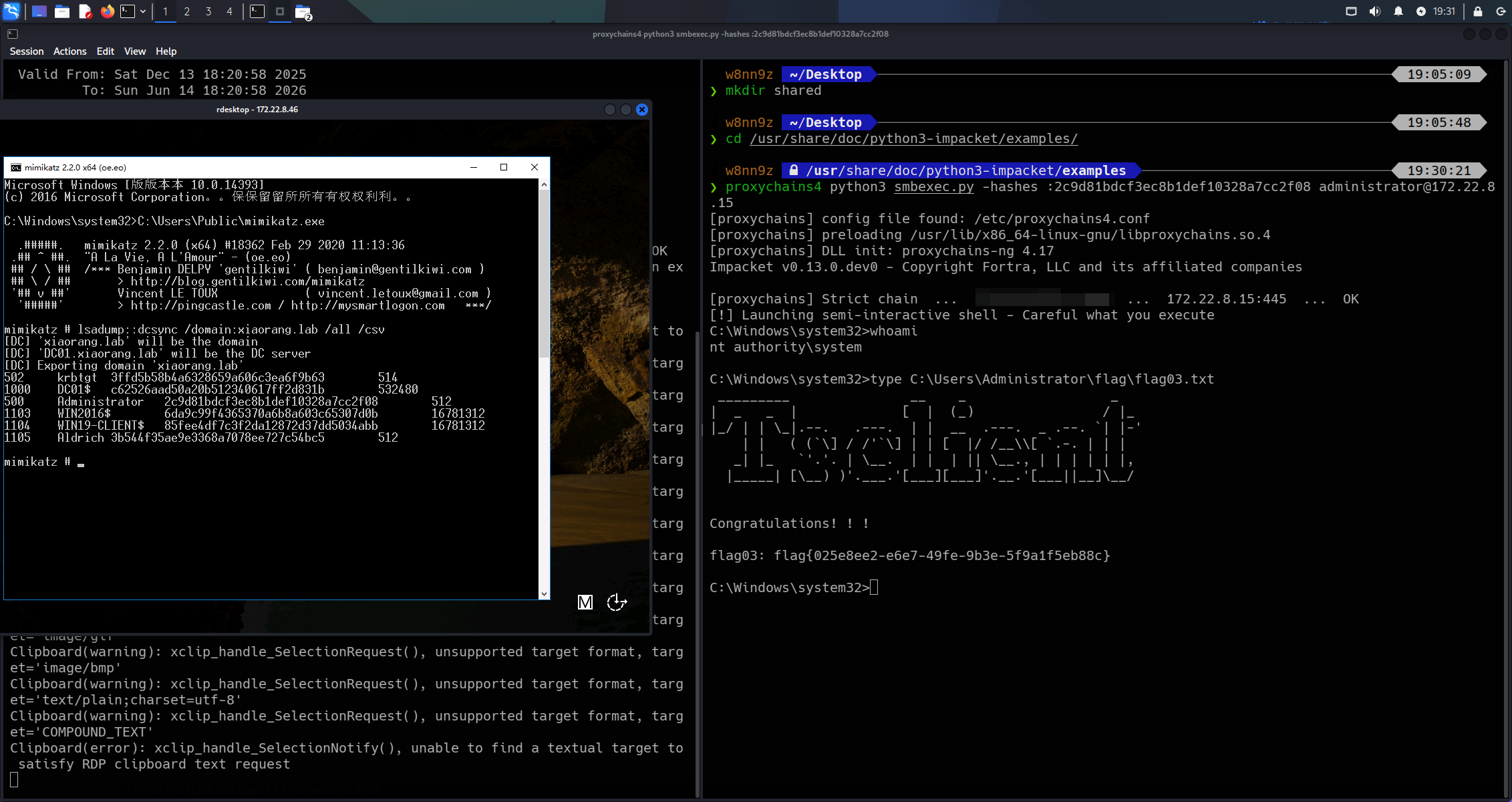Launch Firefox from the panel
Image resolution: width=1512 pixels, height=802 pixels.
(x=107, y=11)
